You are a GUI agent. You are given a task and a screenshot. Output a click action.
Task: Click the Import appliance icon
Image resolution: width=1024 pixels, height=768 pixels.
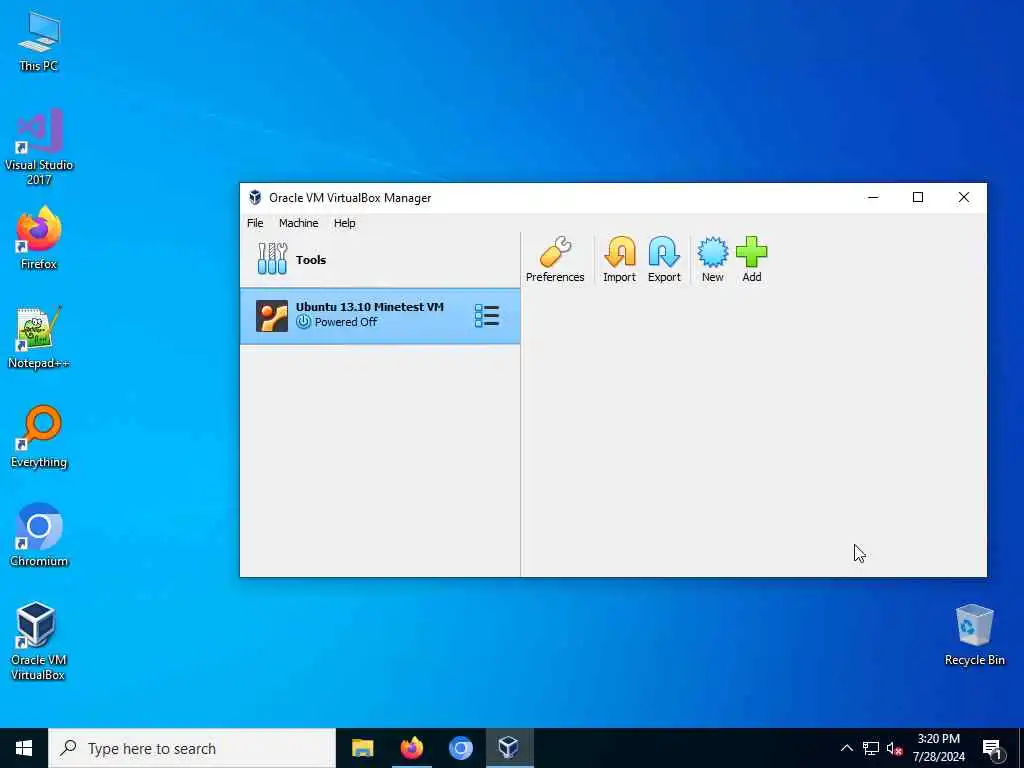point(619,259)
